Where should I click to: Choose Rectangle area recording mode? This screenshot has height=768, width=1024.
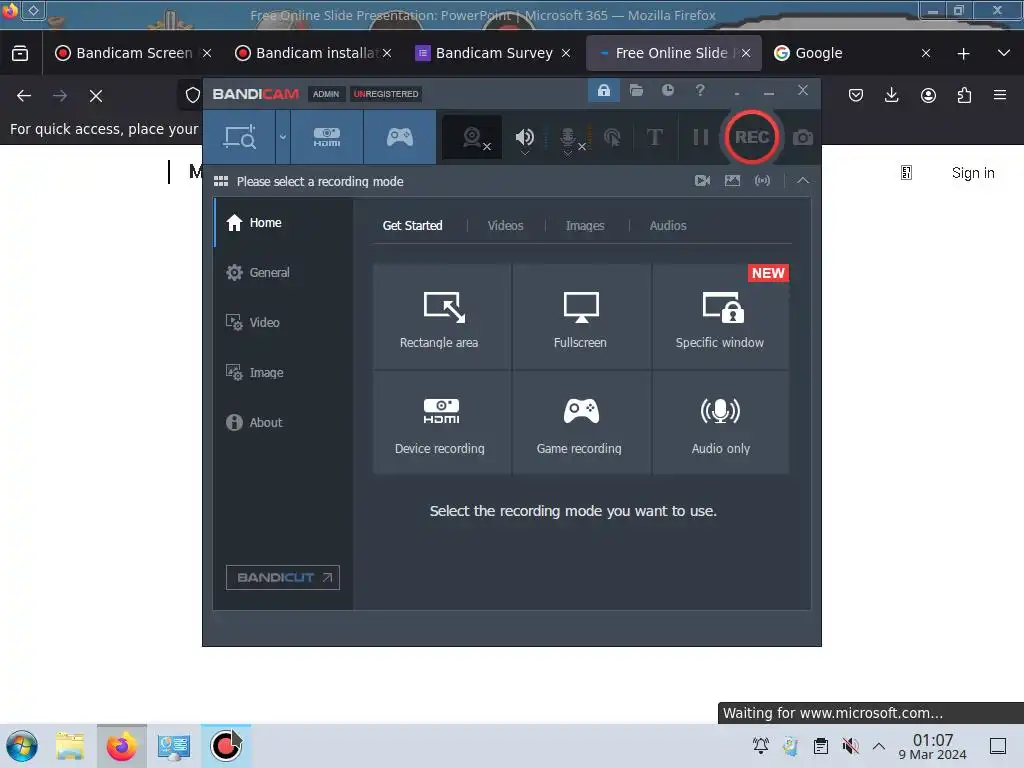(x=442, y=317)
